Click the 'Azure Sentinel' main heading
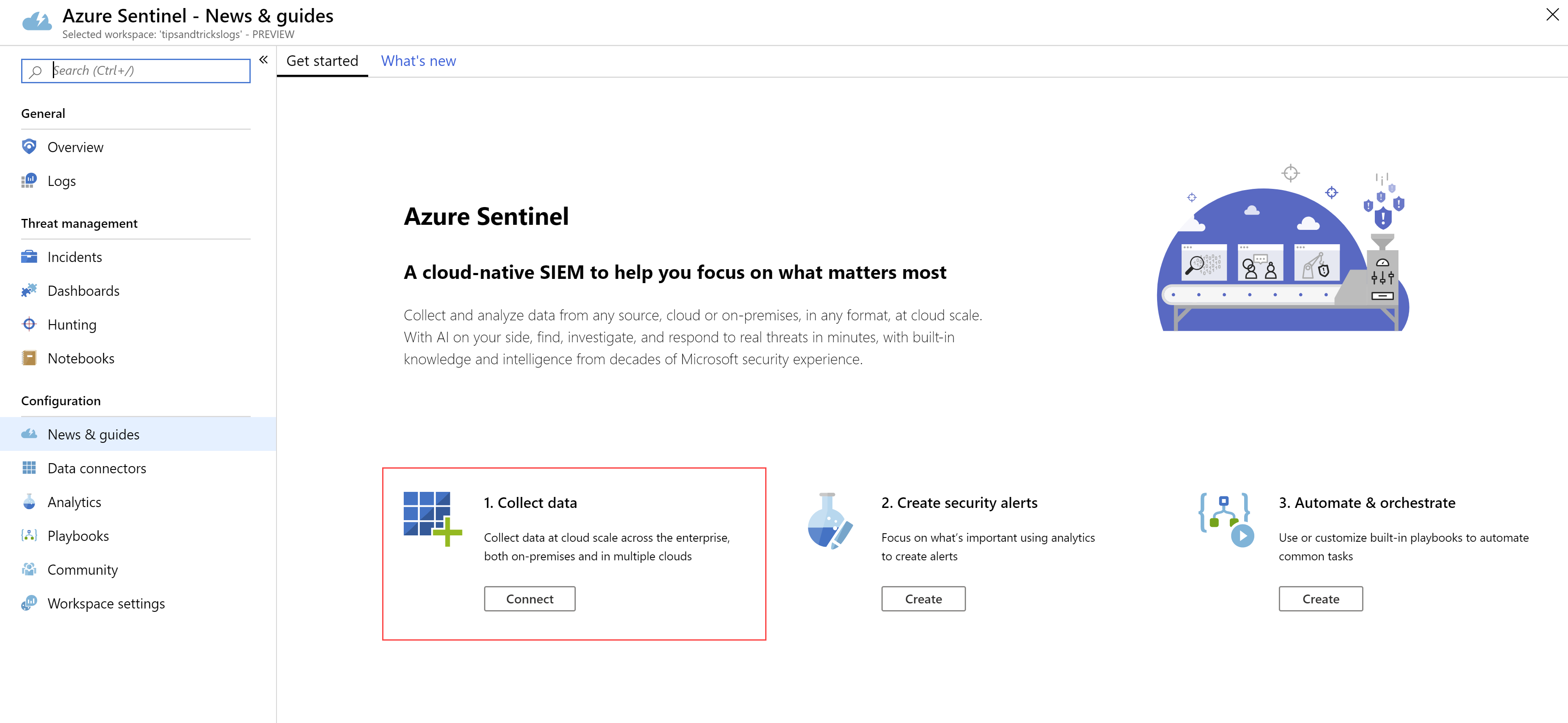 pos(486,216)
